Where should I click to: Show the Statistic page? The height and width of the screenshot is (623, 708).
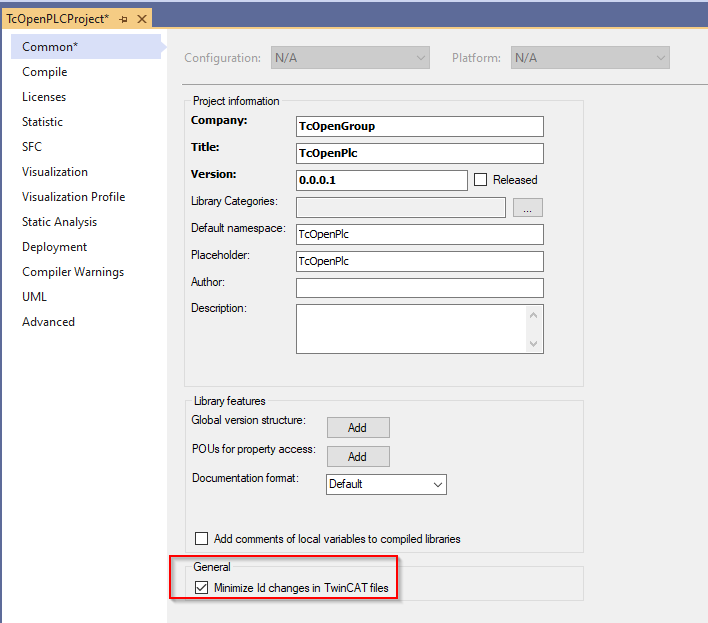[42, 122]
